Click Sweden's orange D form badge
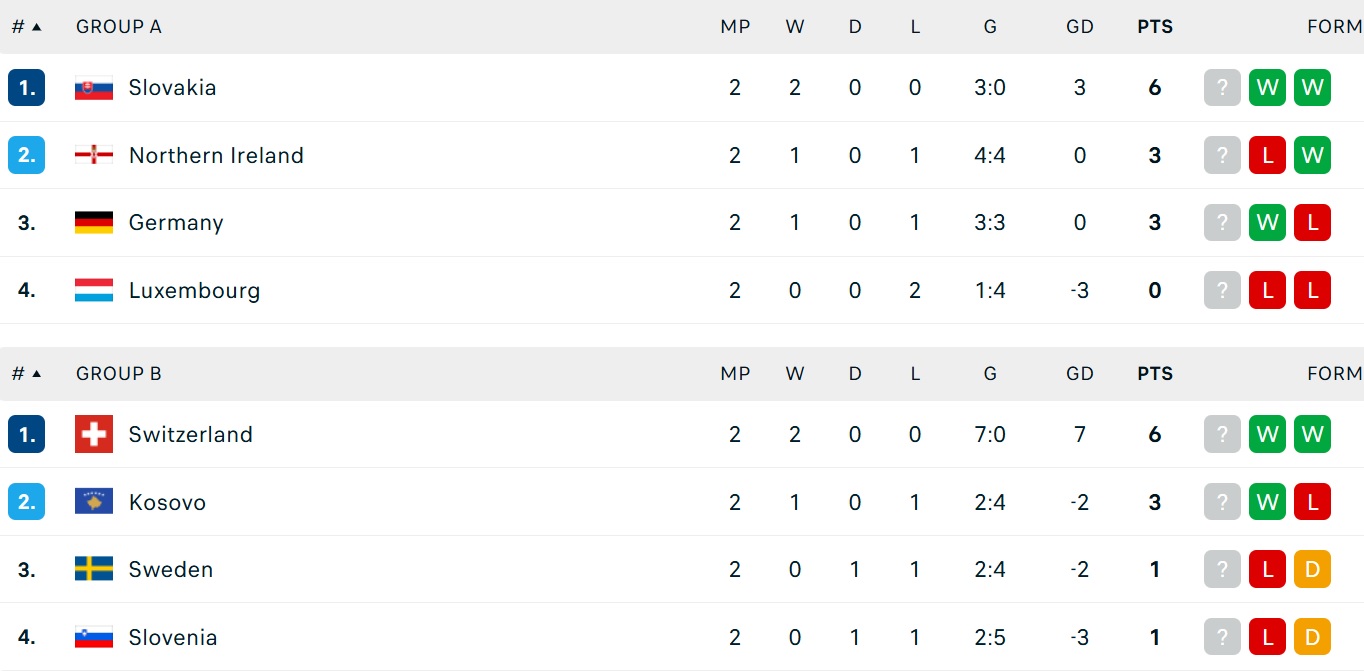The width and height of the screenshot is (1364, 671). coord(1312,569)
